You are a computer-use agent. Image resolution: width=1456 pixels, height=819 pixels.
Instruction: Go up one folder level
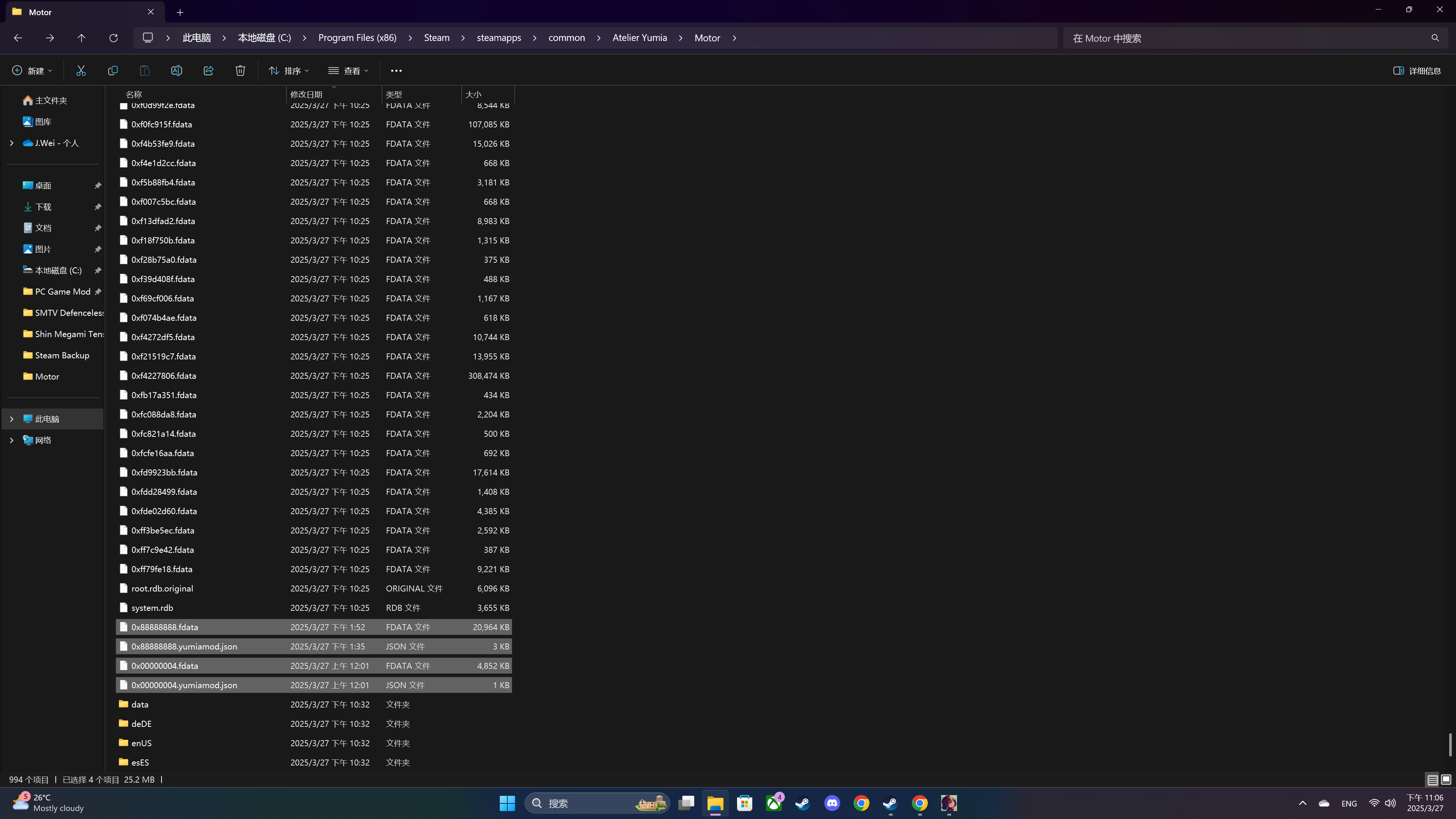tap(82, 38)
